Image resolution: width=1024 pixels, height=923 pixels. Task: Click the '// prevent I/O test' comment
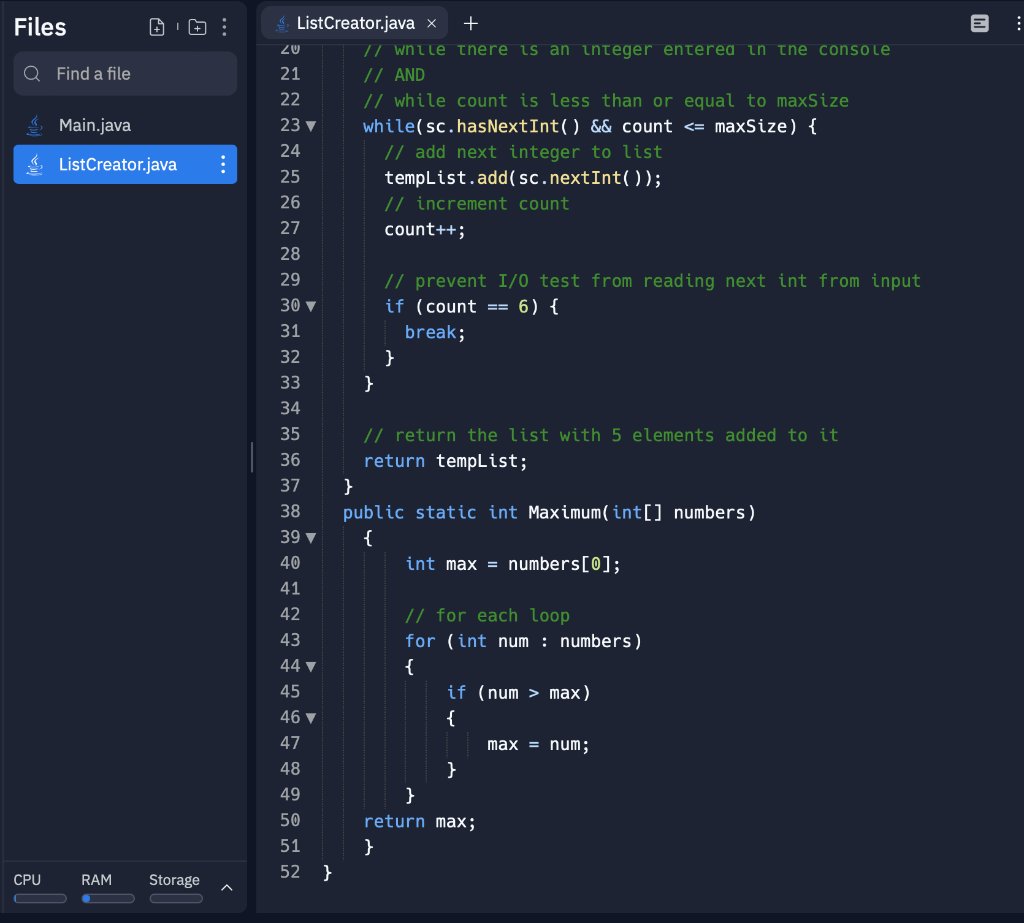click(x=652, y=281)
